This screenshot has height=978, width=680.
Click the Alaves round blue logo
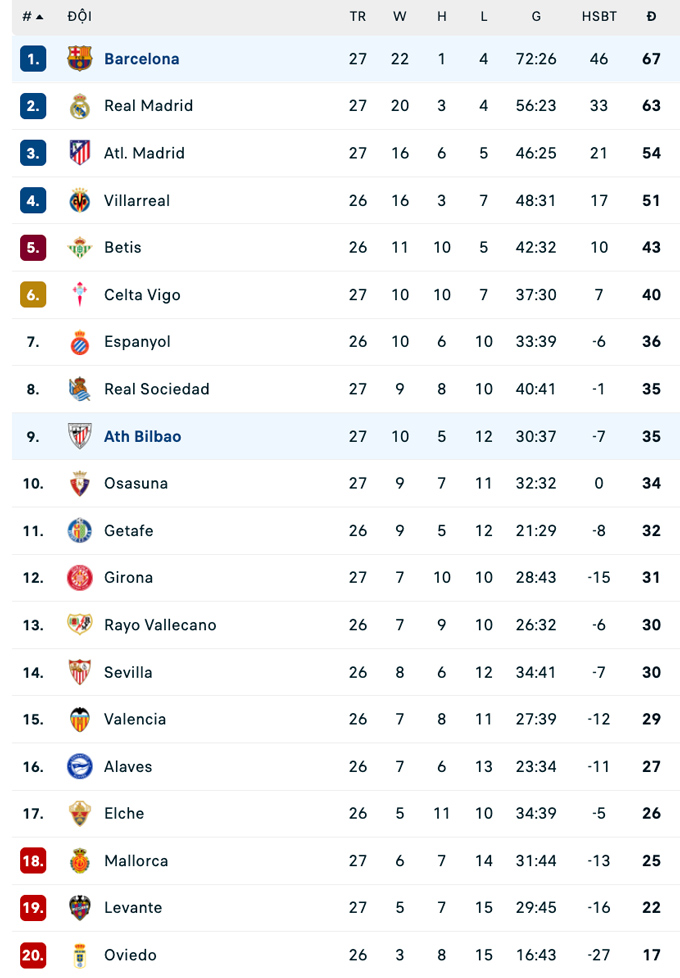point(80,766)
